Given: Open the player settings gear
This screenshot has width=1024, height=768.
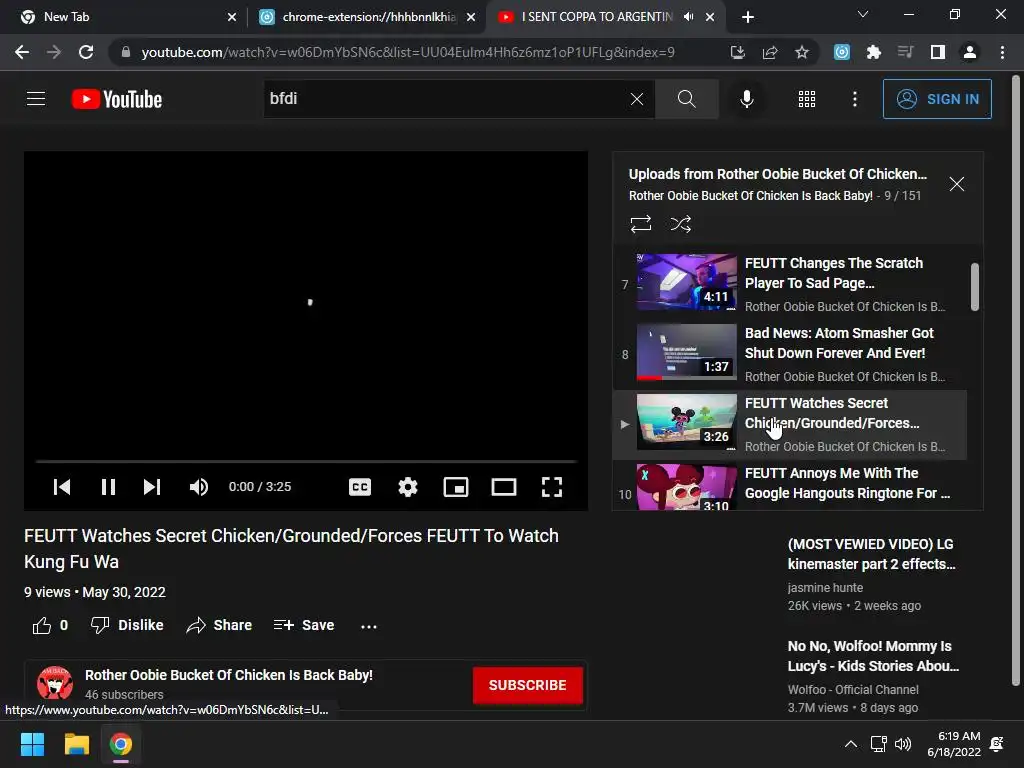Looking at the screenshot, I should (x=408, y=487).
